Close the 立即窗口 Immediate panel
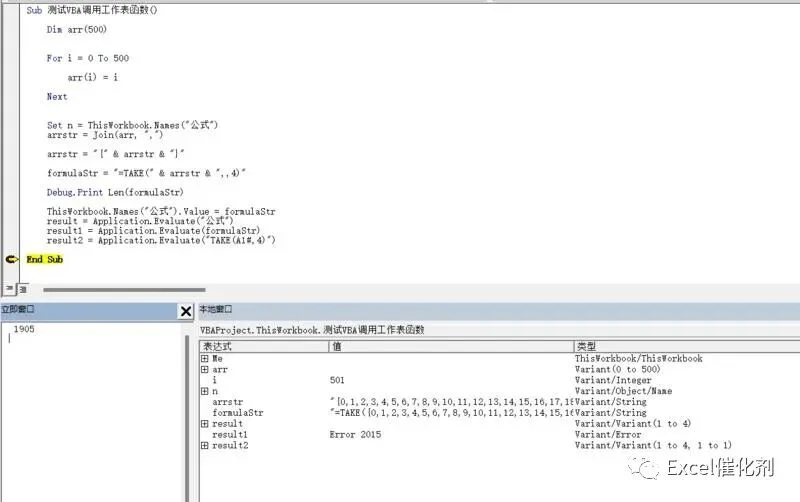This screenshot has height=502, width=800. point(186,311)
